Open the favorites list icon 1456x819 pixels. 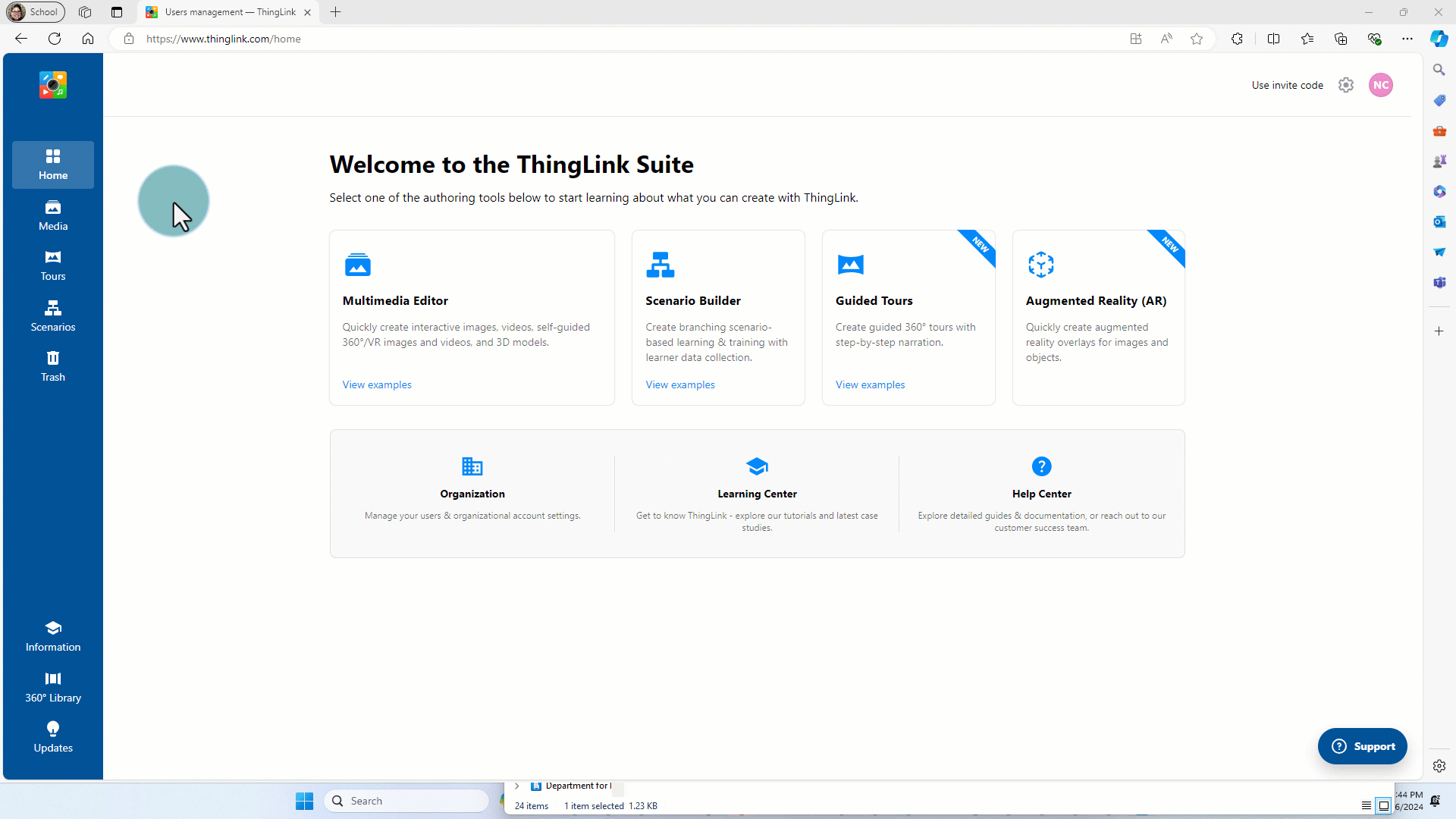click(1307, 39)
